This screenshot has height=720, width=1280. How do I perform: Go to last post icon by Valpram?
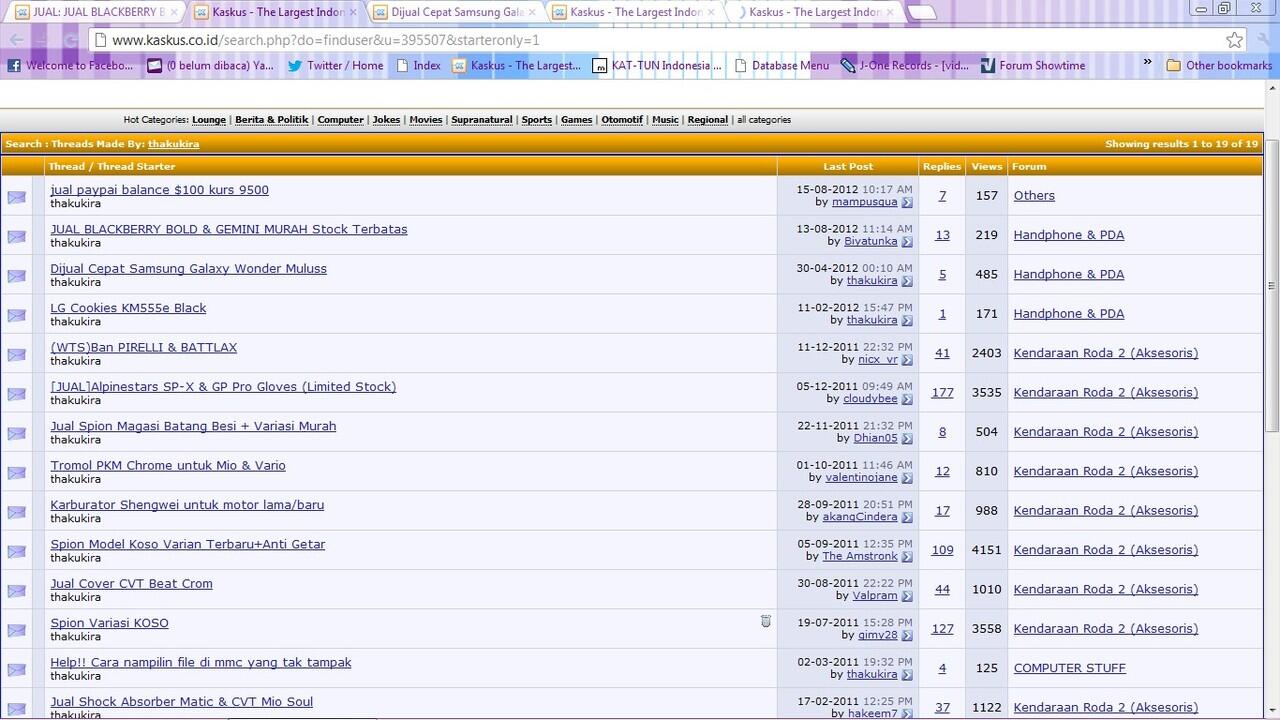coord(907,596)
